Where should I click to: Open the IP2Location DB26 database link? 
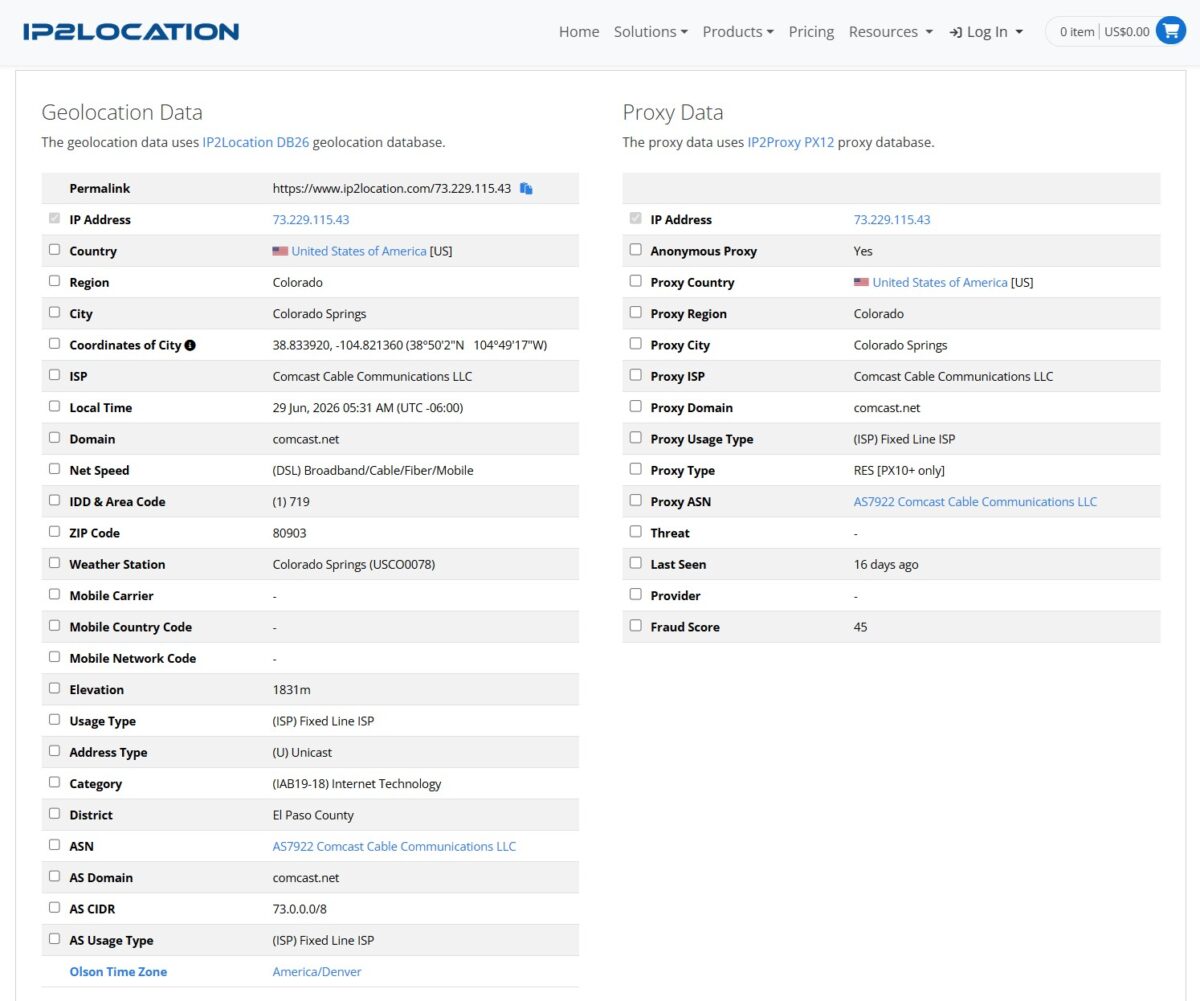coord(256,142)
